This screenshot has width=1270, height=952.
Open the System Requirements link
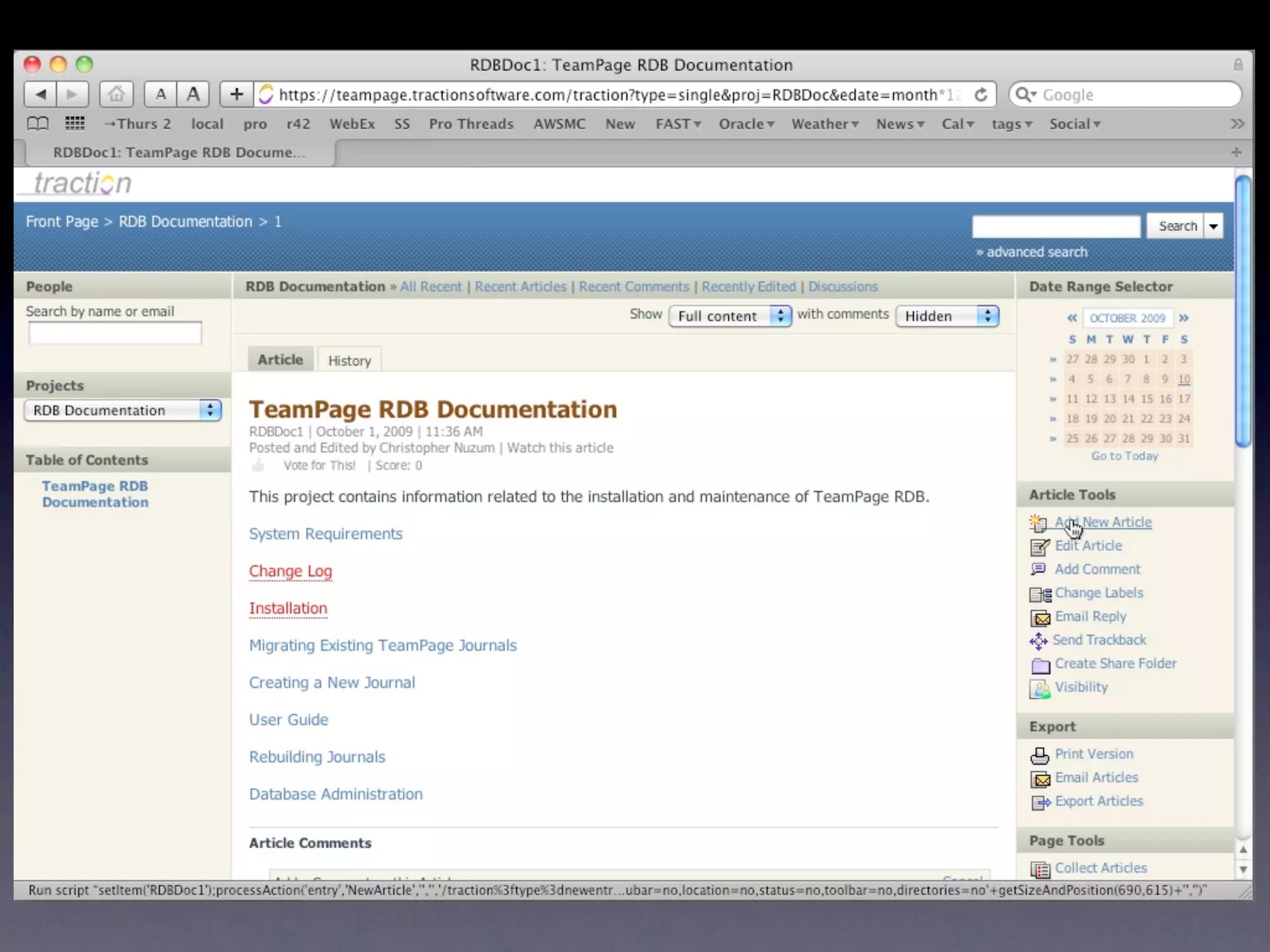coord(326,534)
